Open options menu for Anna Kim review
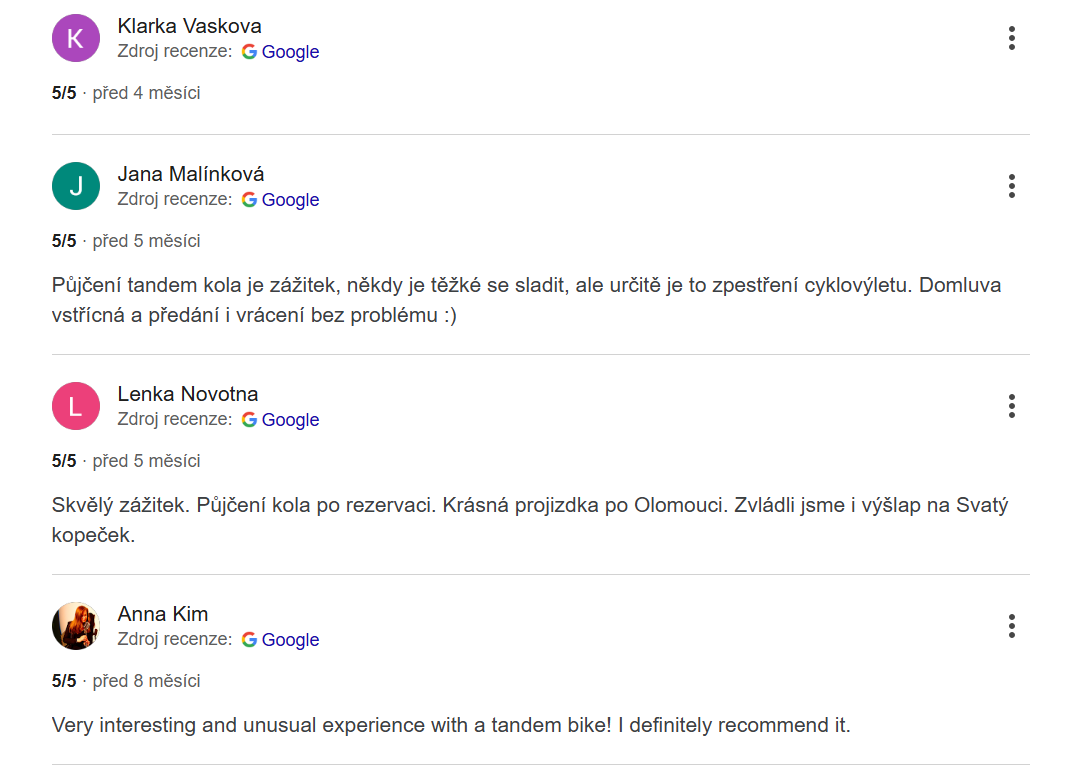Screen dimensions: 1083x765 point(1012,626)
